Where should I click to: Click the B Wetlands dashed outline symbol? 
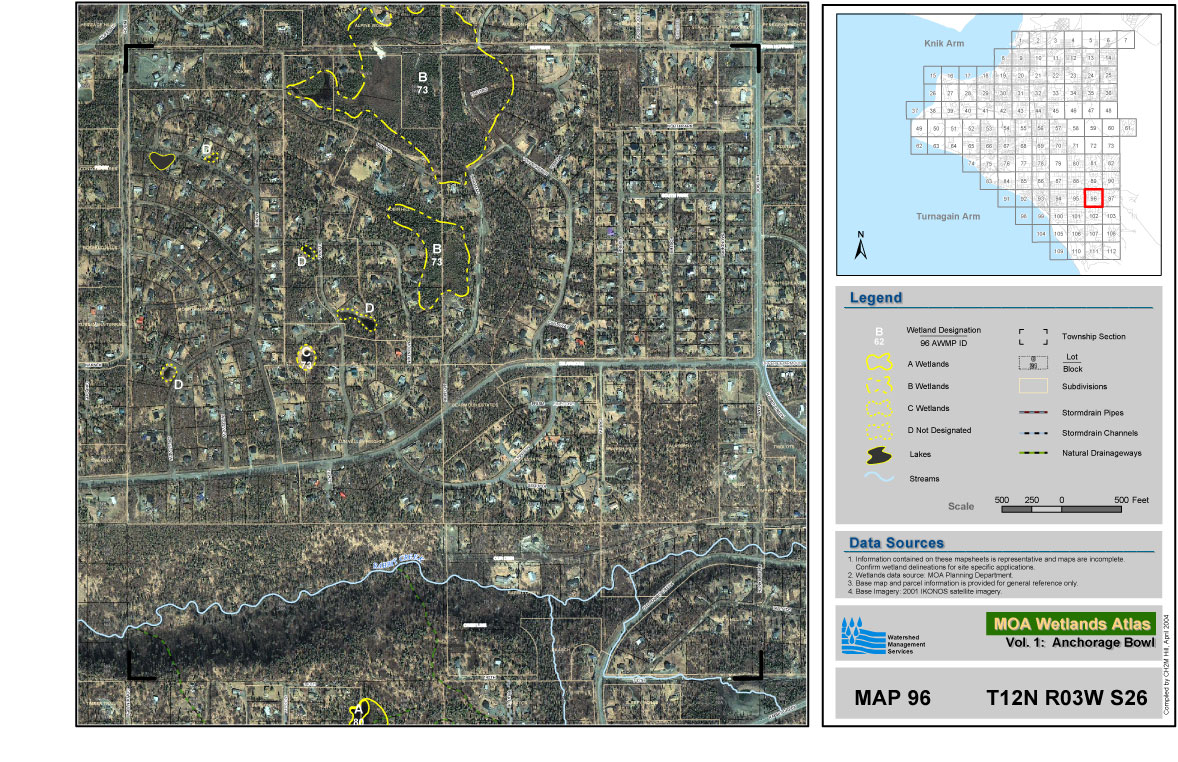879,387
